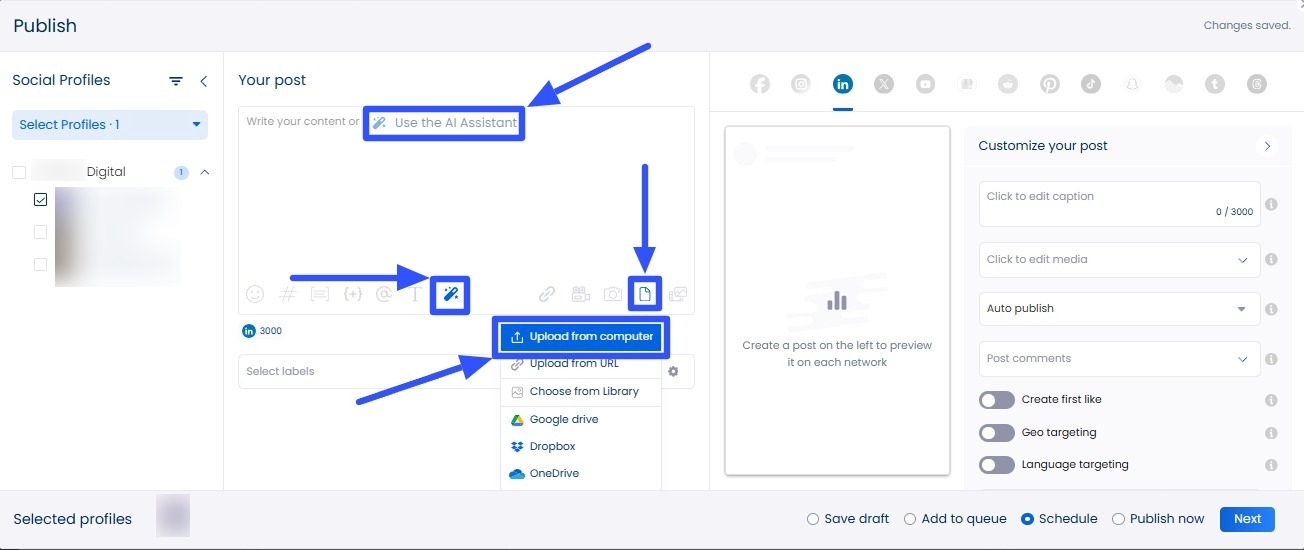Open the social profiles filter icon
Screen dimensions: 1304x550
(176, 81)
